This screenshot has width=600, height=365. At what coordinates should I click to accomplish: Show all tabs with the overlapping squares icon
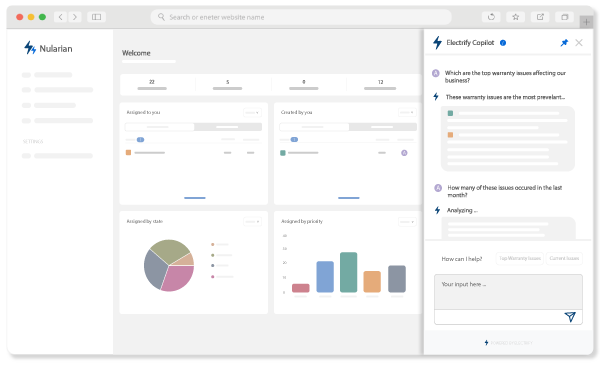(565, 17)
